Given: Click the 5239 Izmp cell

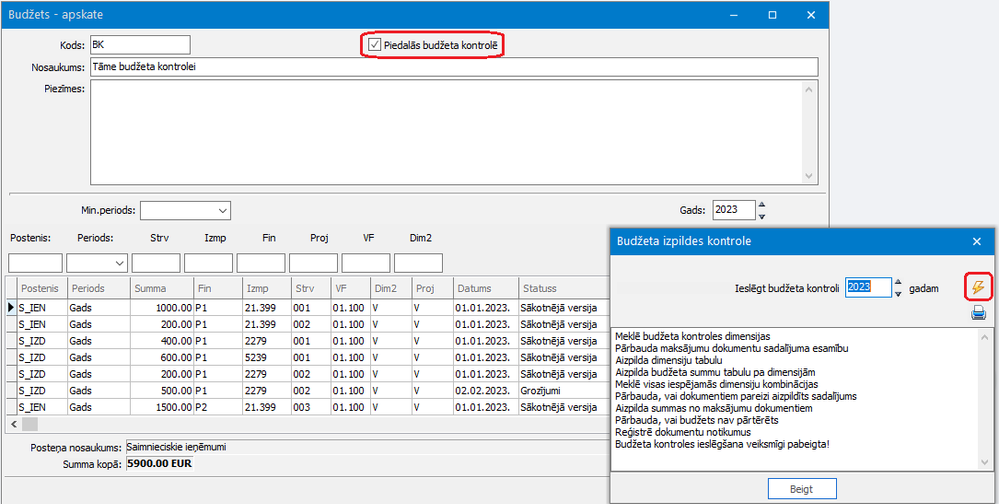Looking at the screenshot, I should coord(266,357).
